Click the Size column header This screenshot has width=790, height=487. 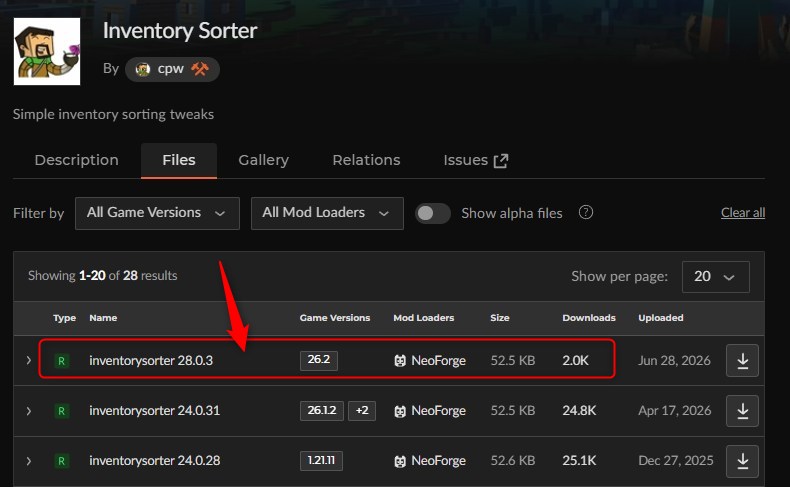(500, 318)
